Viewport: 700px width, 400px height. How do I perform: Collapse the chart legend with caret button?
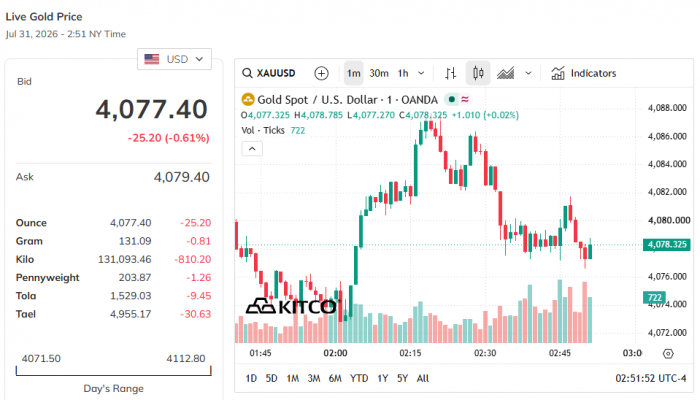[x=252, y=149]
